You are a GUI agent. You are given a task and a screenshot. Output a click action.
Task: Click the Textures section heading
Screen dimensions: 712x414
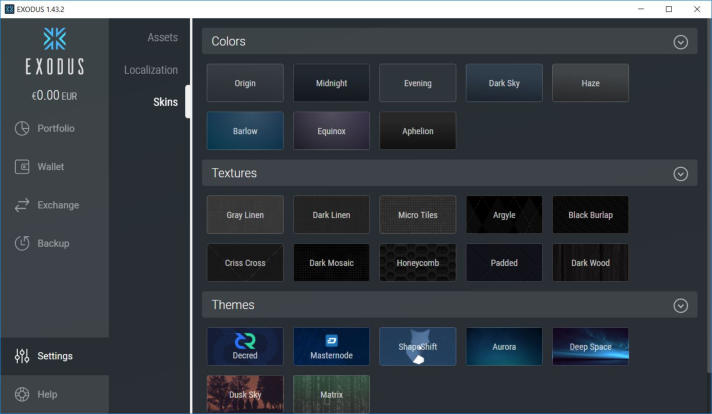coord(234,173)
